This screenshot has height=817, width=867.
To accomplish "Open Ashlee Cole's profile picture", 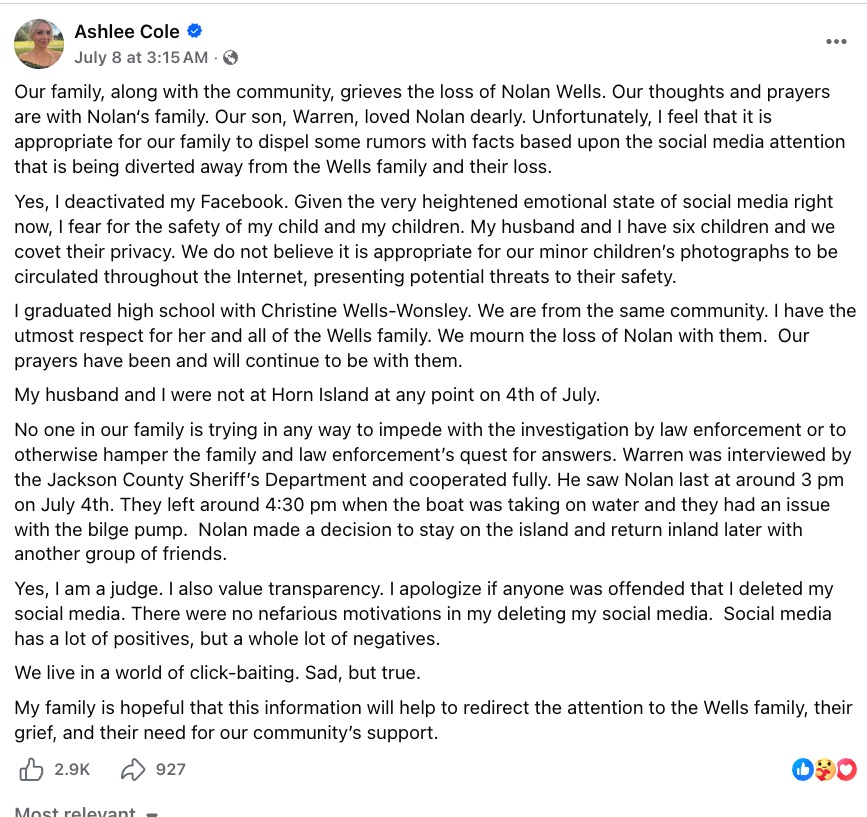I will 39,44.
